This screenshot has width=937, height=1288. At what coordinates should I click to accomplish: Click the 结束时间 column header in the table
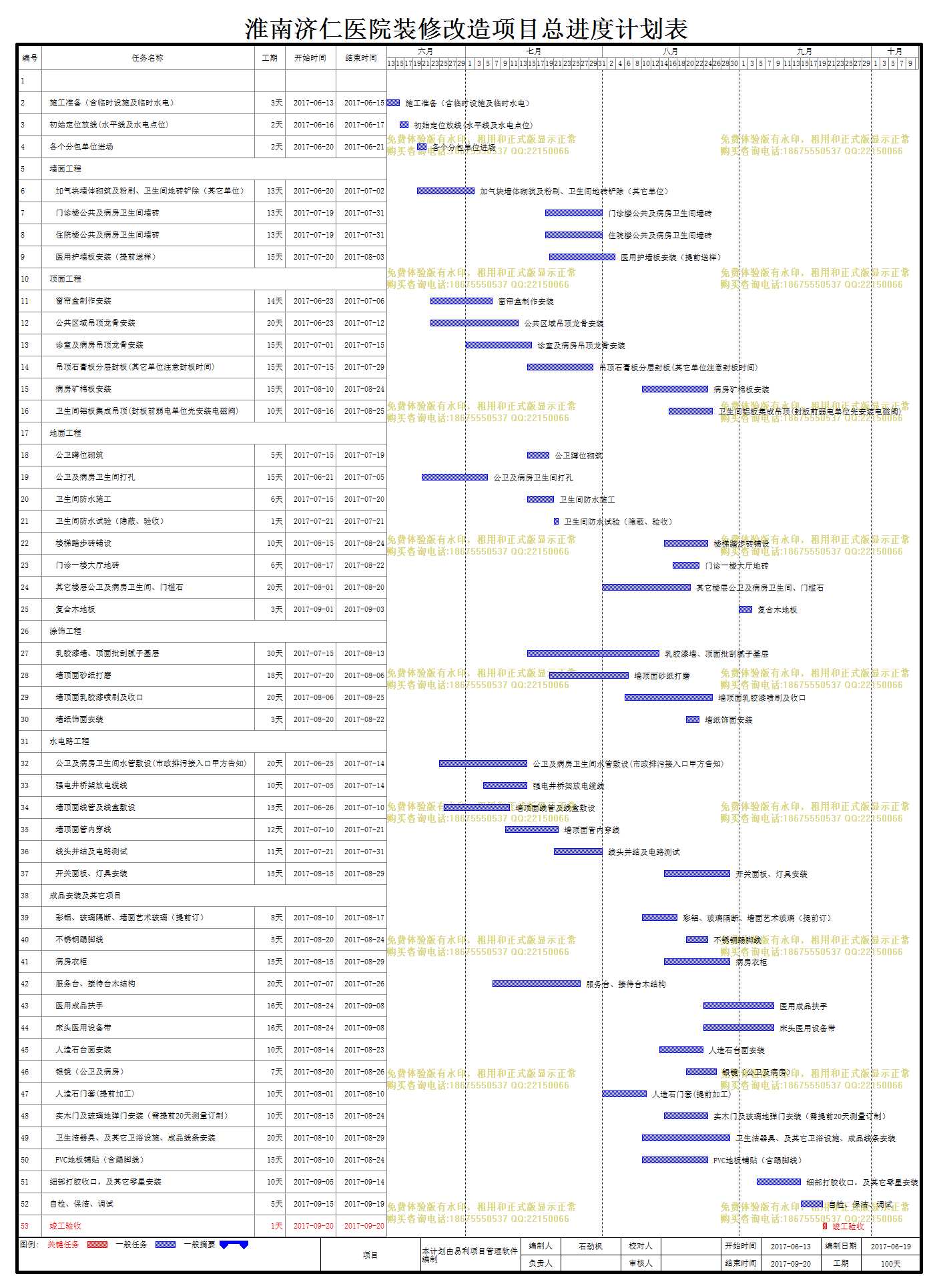[x=361, y=58]
